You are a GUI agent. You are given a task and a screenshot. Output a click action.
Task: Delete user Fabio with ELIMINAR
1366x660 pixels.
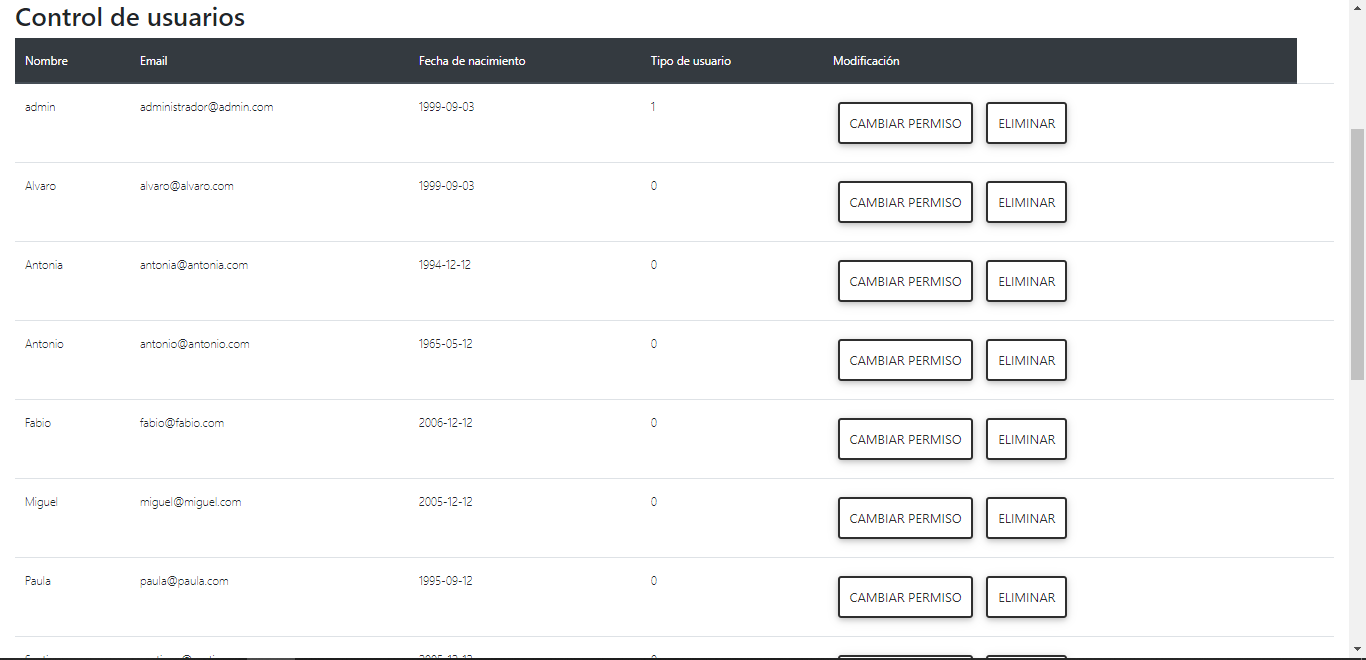coord(1026,439)
